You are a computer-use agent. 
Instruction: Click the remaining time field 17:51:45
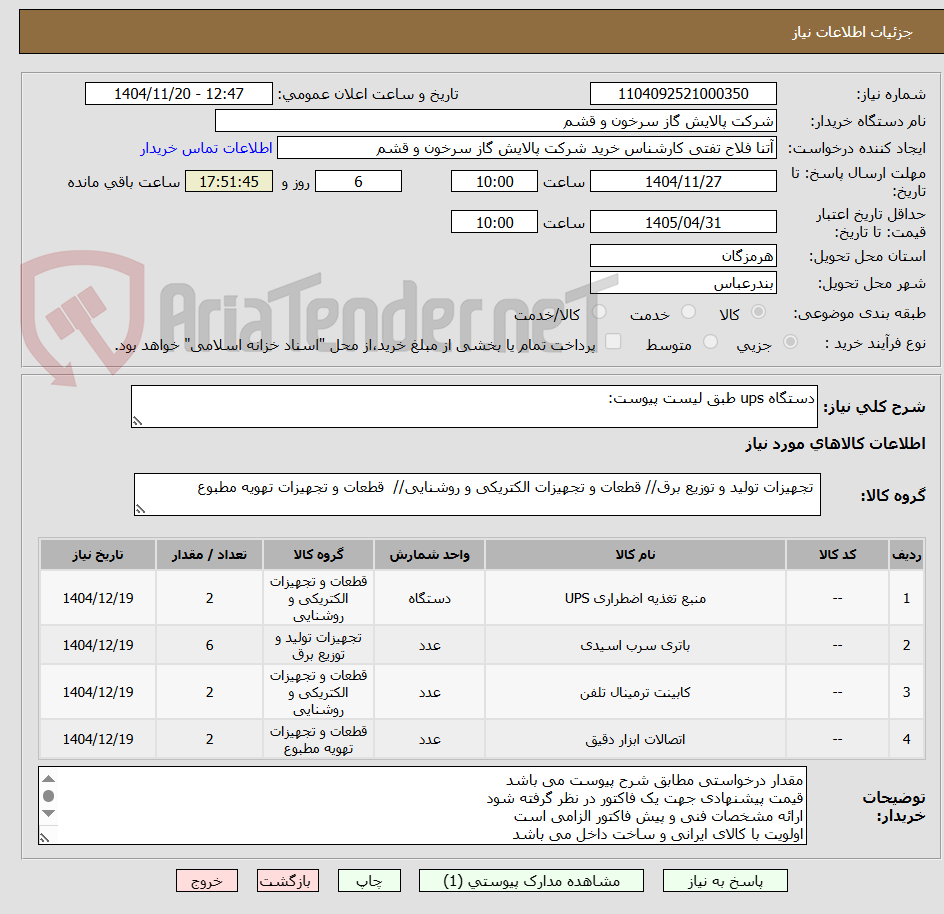(229, 181)
